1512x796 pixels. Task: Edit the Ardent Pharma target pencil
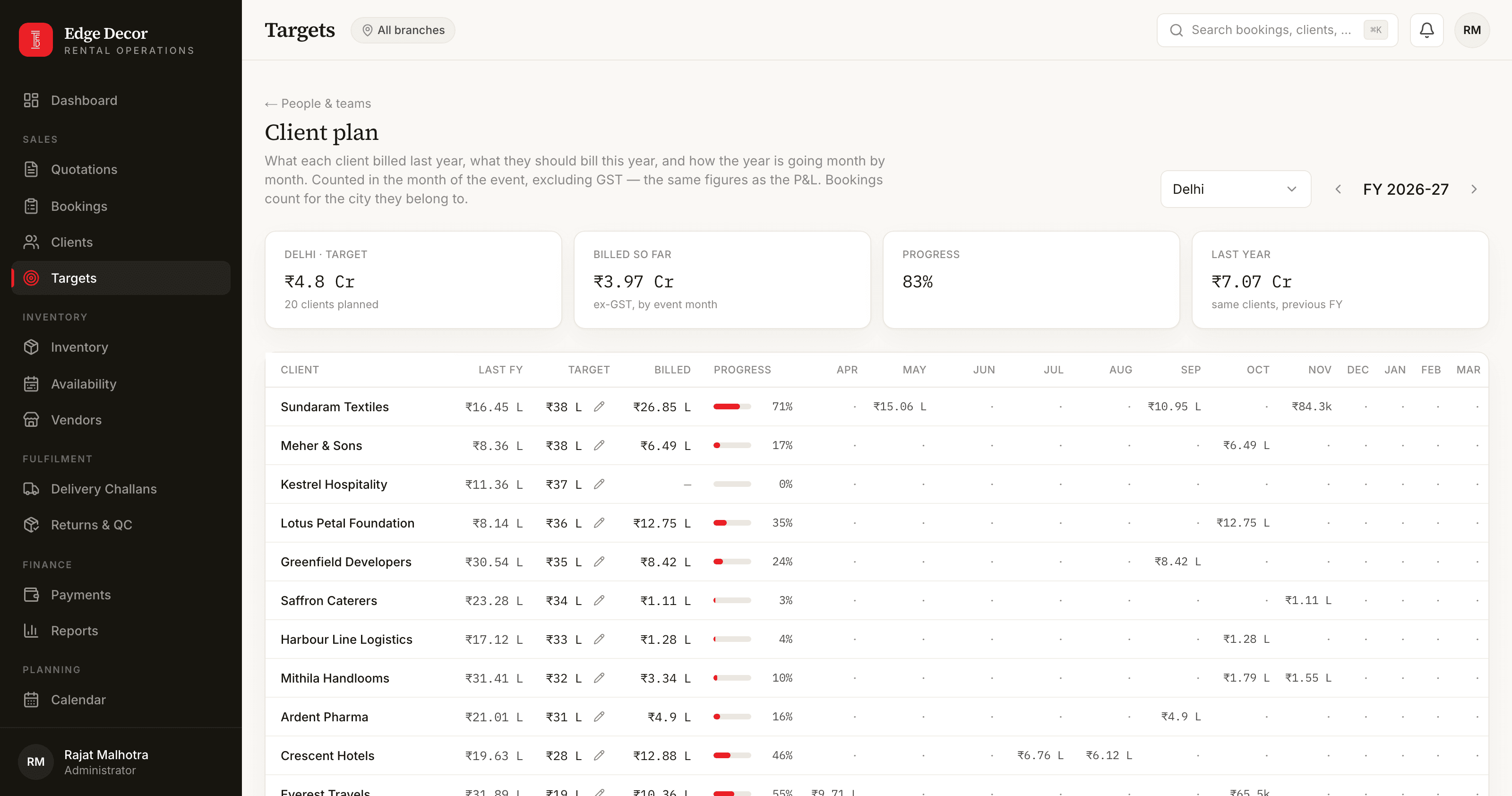(x=599, y=716)
